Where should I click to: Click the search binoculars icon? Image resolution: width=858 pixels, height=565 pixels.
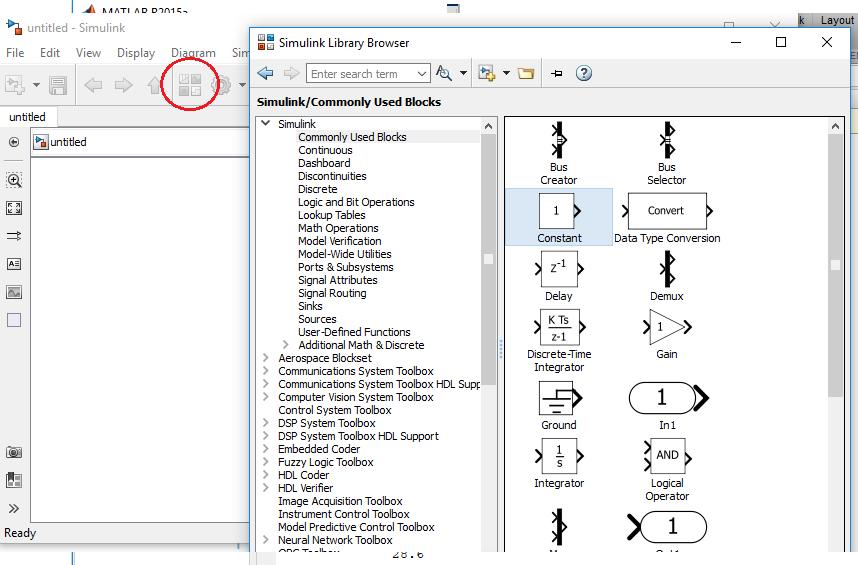coord(444,73)
